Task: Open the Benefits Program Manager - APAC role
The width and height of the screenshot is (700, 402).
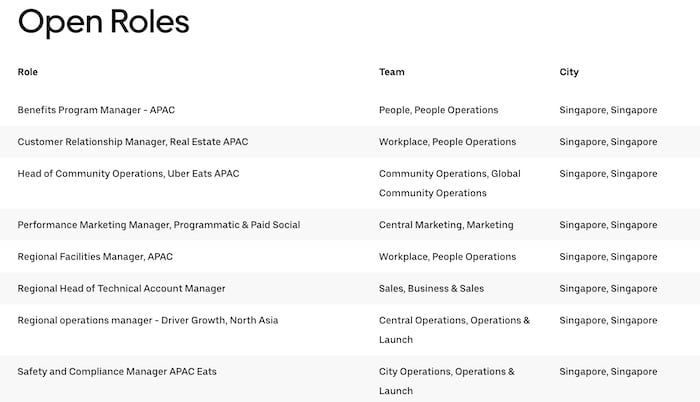Action: click(96, 110)
